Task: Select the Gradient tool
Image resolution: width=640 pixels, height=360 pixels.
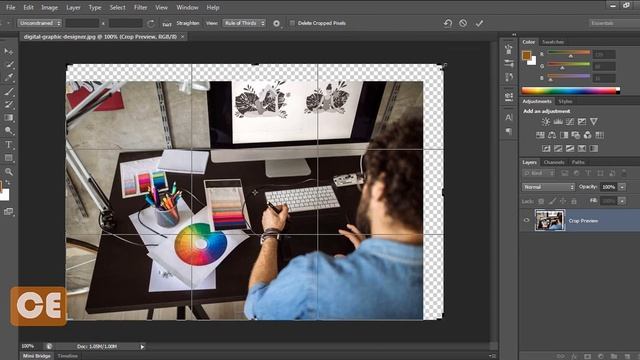Action: pos(9,118)
